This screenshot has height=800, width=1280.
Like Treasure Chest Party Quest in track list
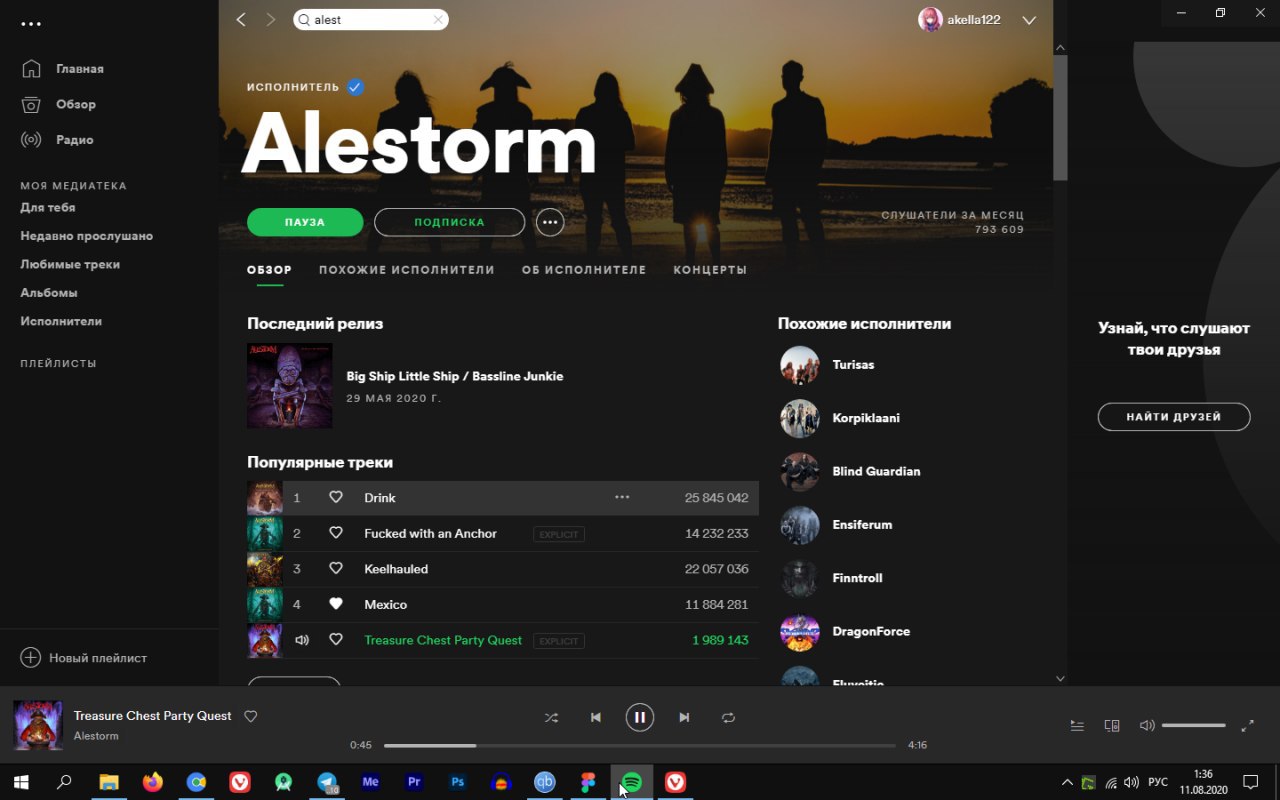[x=336, y=640]
